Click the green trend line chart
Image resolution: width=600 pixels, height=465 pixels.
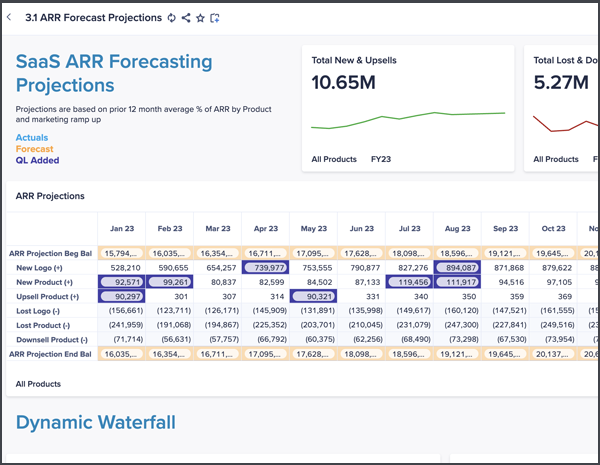click(x=408, y=120)
